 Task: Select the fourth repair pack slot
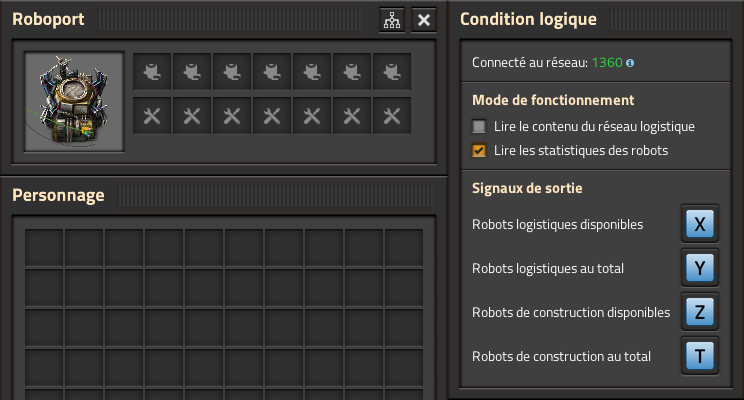coord(272,116)
